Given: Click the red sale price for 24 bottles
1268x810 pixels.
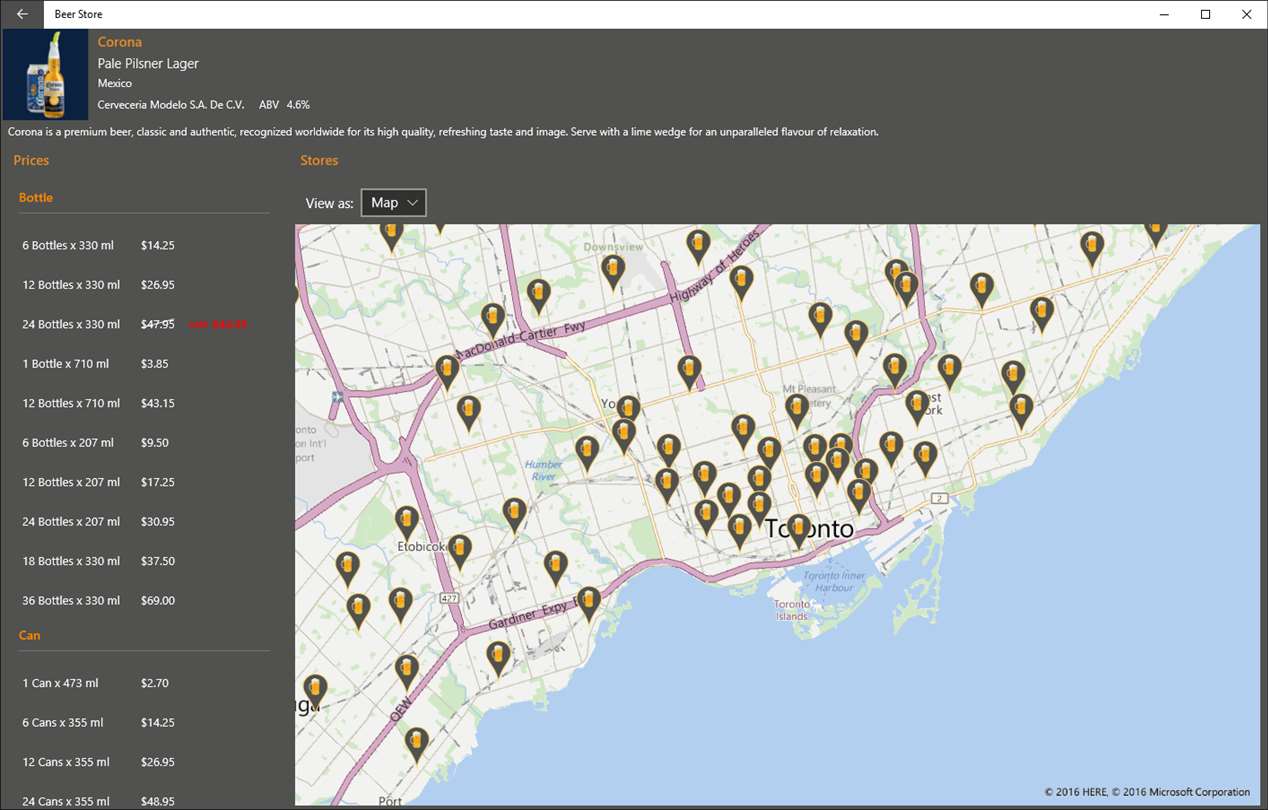Looking at the screenshot, I should coord(218,324).
